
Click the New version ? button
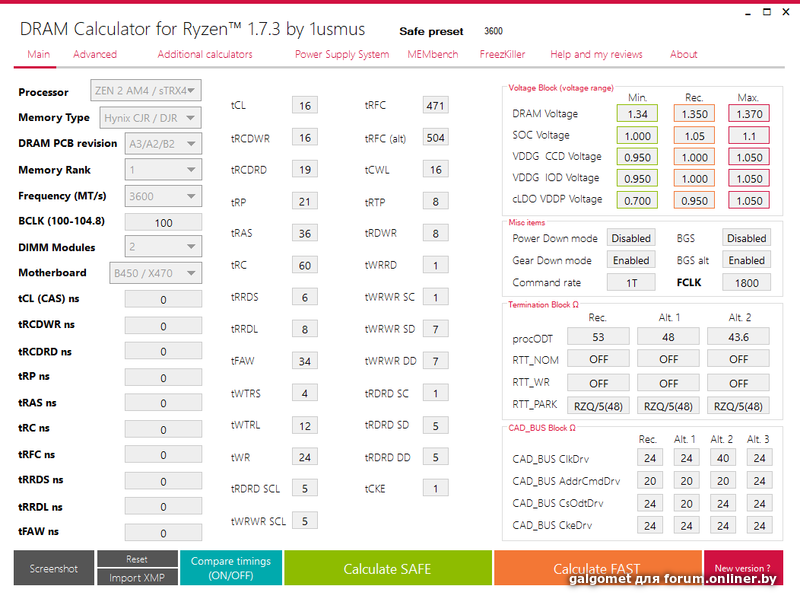pos(743,568)
